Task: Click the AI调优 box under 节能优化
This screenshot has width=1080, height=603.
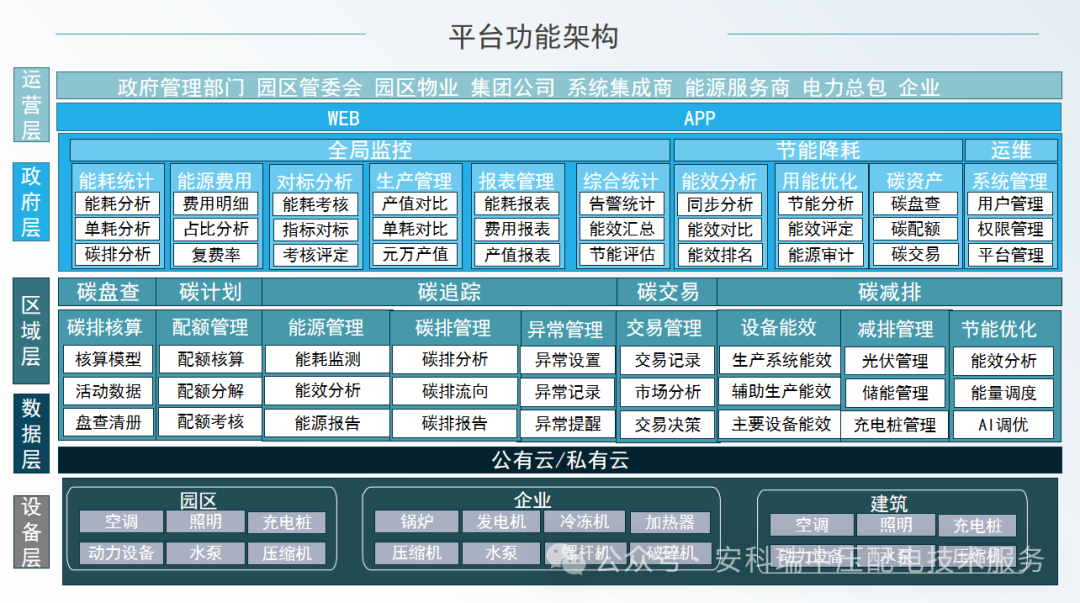Action: tap(1003, 424)
